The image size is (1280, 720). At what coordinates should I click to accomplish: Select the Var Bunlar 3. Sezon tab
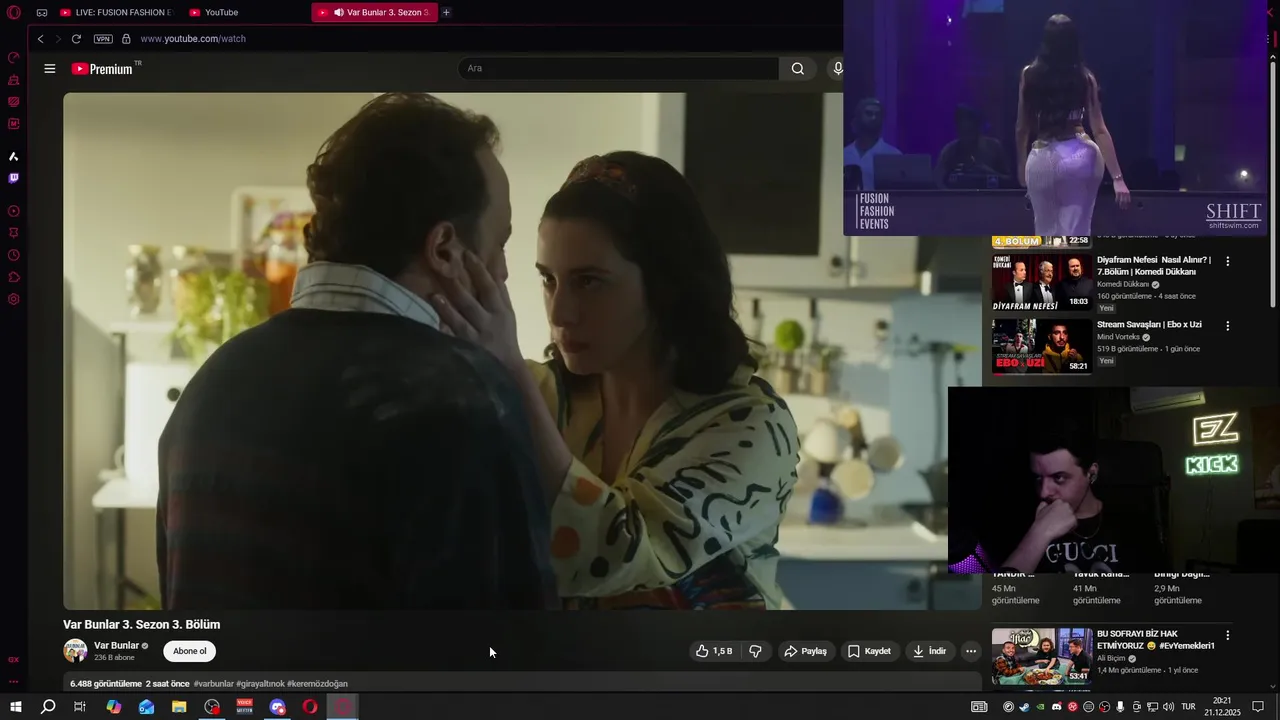[374, 12]
